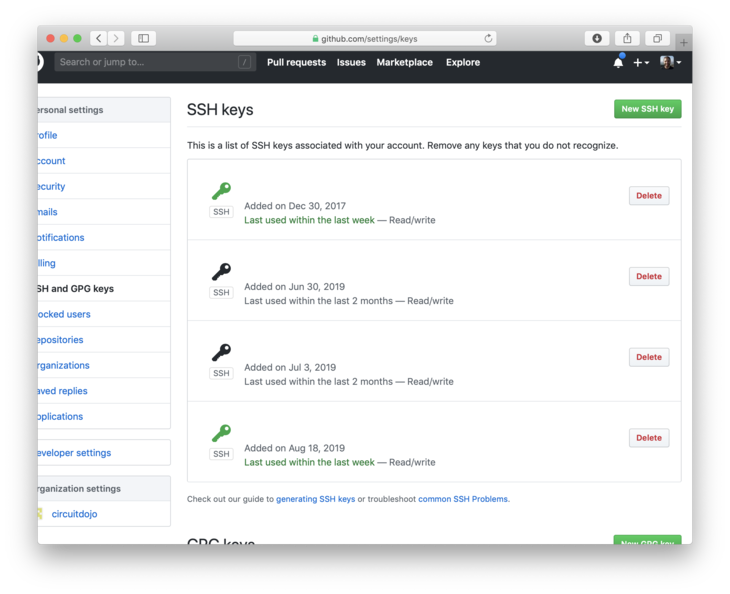Focus the Search or jump to field
This screenshot has width=730, height=594.
pyautogui.click(x=155, y=62)
